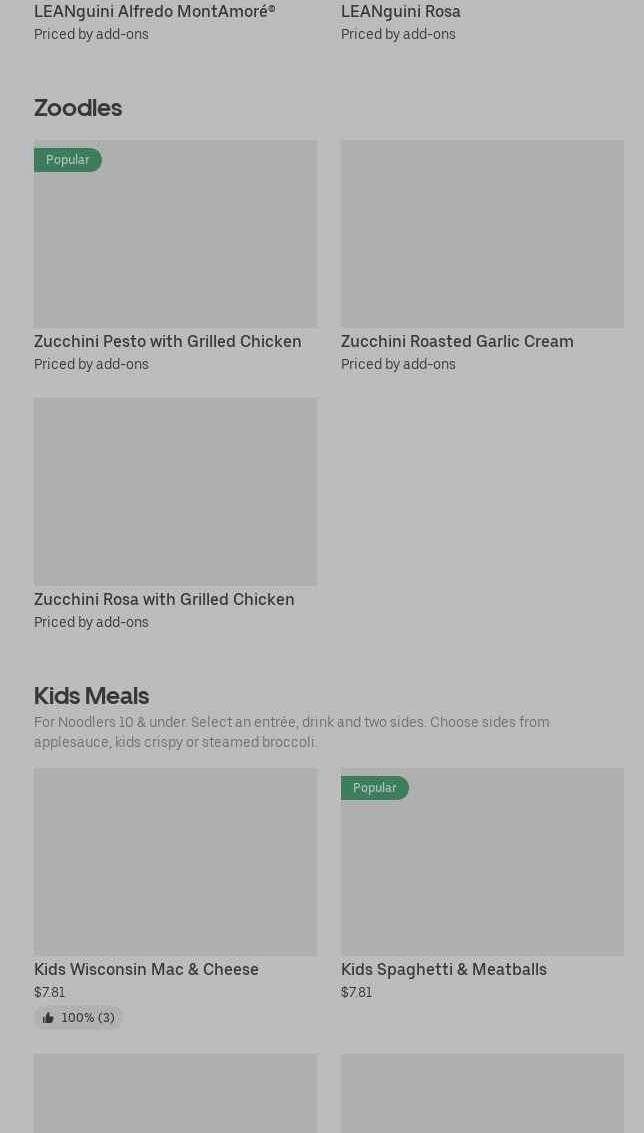Open bottom-left kids meal image below Mac & Cheese

pyautogui.click(x=175, y=1093)
